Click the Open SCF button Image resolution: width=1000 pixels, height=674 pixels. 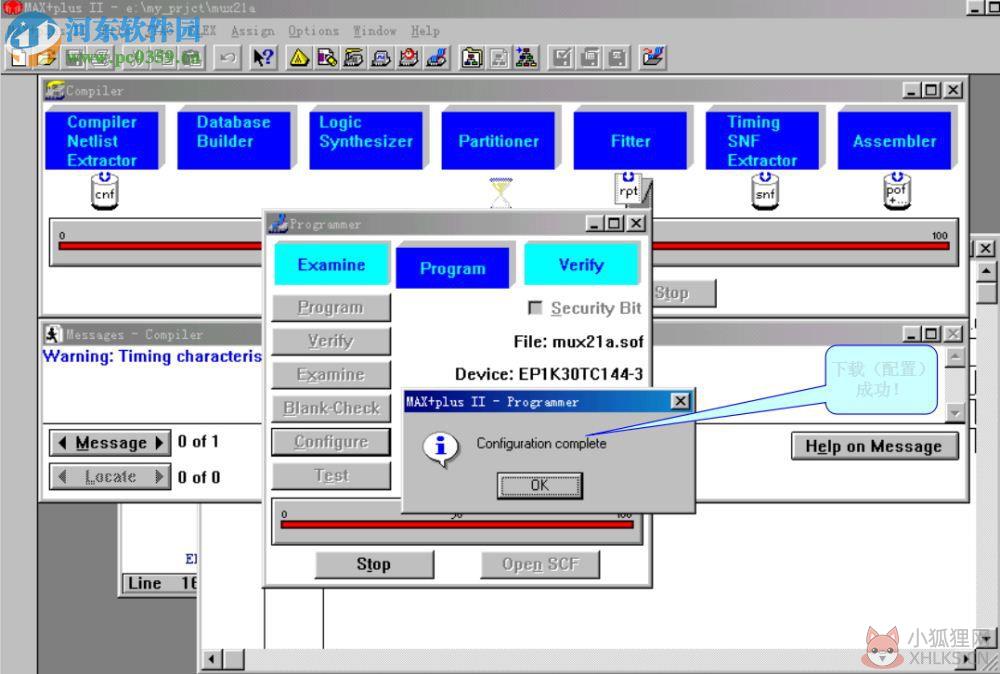click(x=540, y=564)
